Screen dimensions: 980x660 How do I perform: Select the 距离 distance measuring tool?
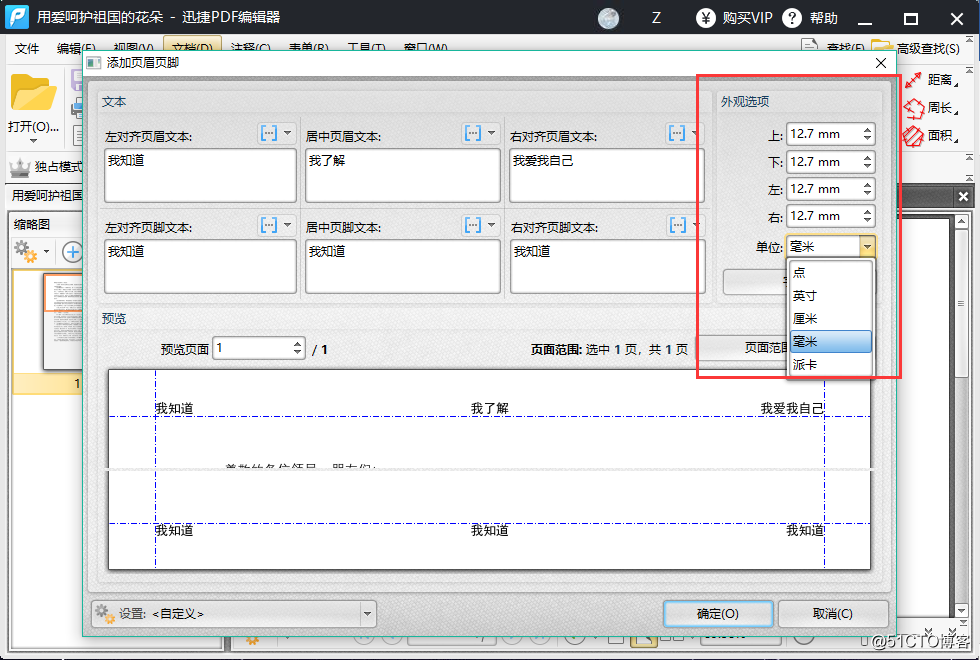click(x=932, y=80)
